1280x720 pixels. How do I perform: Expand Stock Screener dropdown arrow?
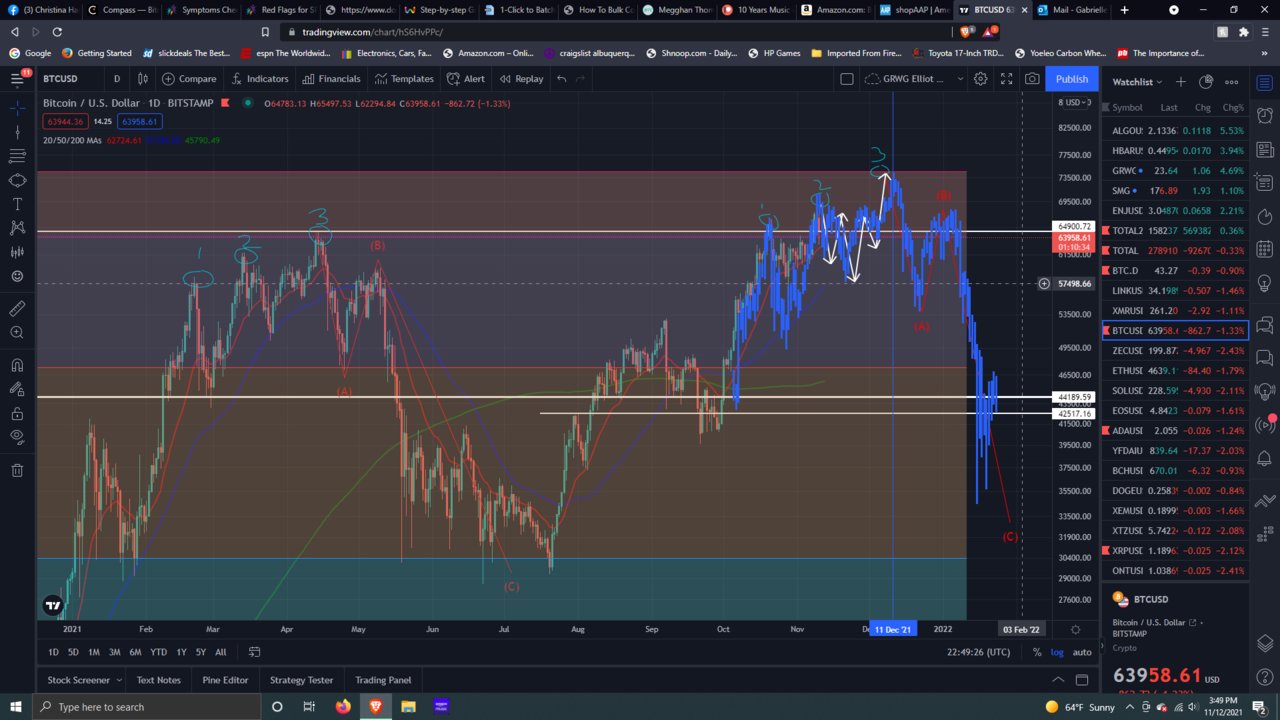pos(119,680)
